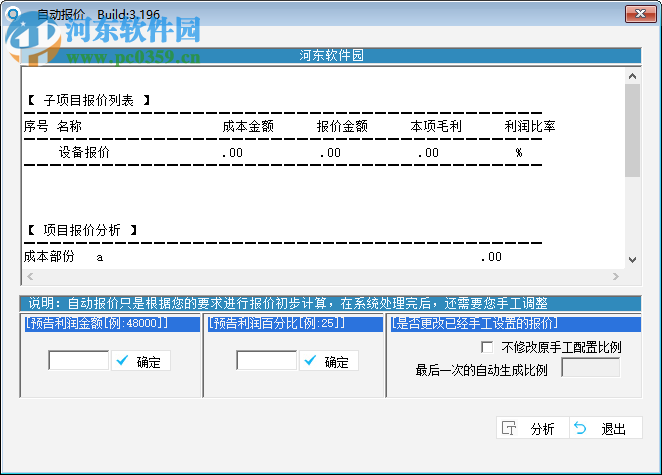Click the 利润比率 column header text

click(x=530, y=126)
